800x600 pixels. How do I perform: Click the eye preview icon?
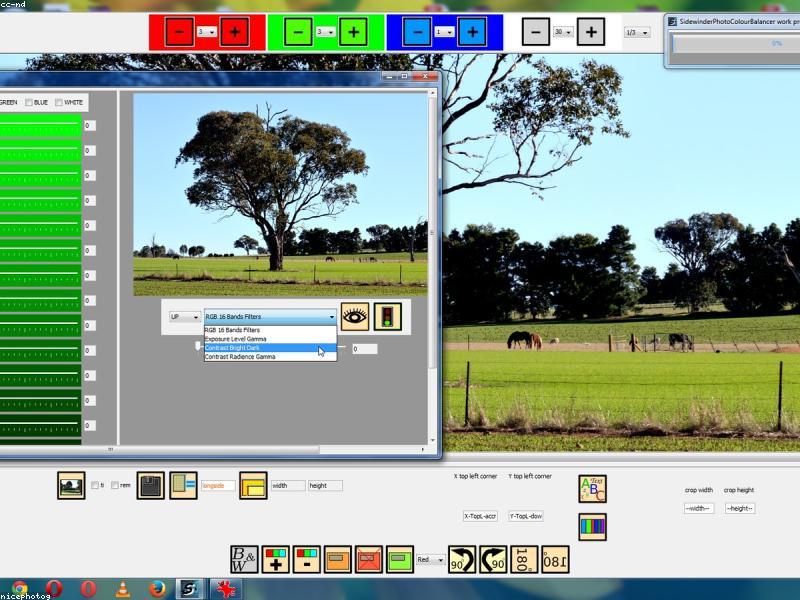point(354,316)
